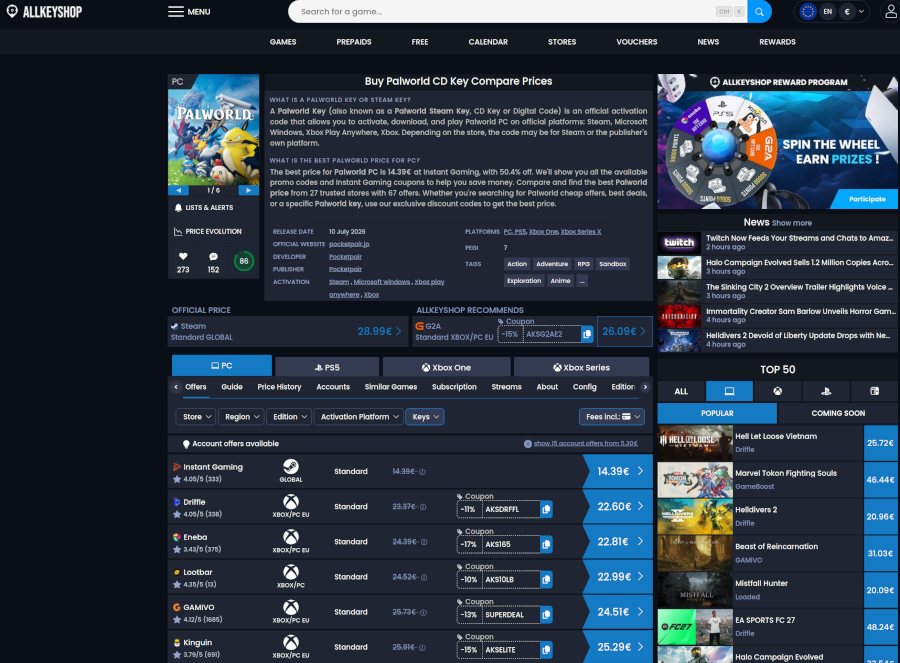The image size is (900, 663).
Task: Select the Xbox One platform tab
Action: (x=447, y=367)
